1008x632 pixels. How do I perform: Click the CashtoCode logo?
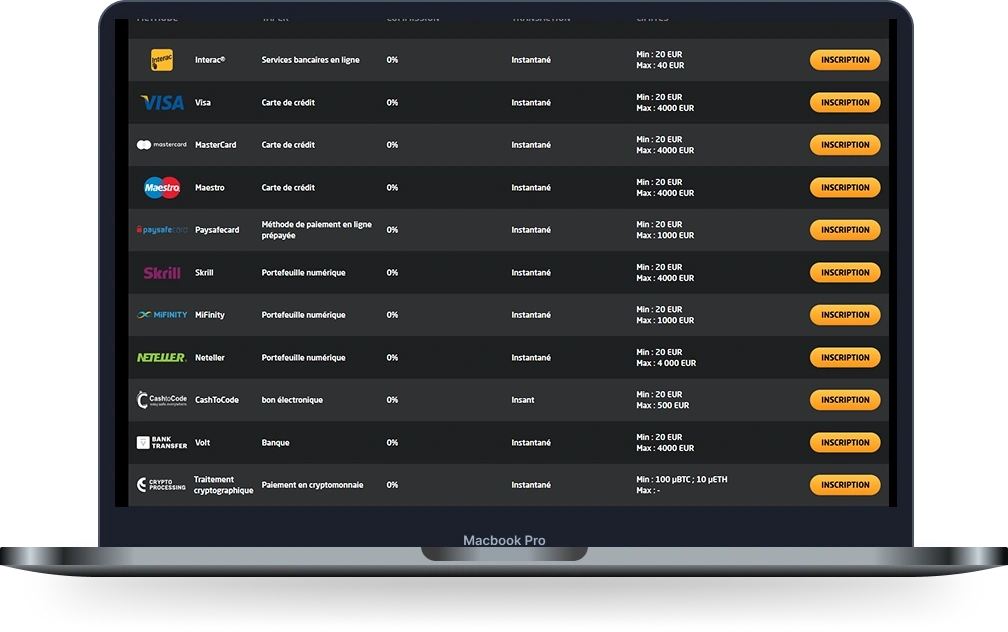point(162,400)
